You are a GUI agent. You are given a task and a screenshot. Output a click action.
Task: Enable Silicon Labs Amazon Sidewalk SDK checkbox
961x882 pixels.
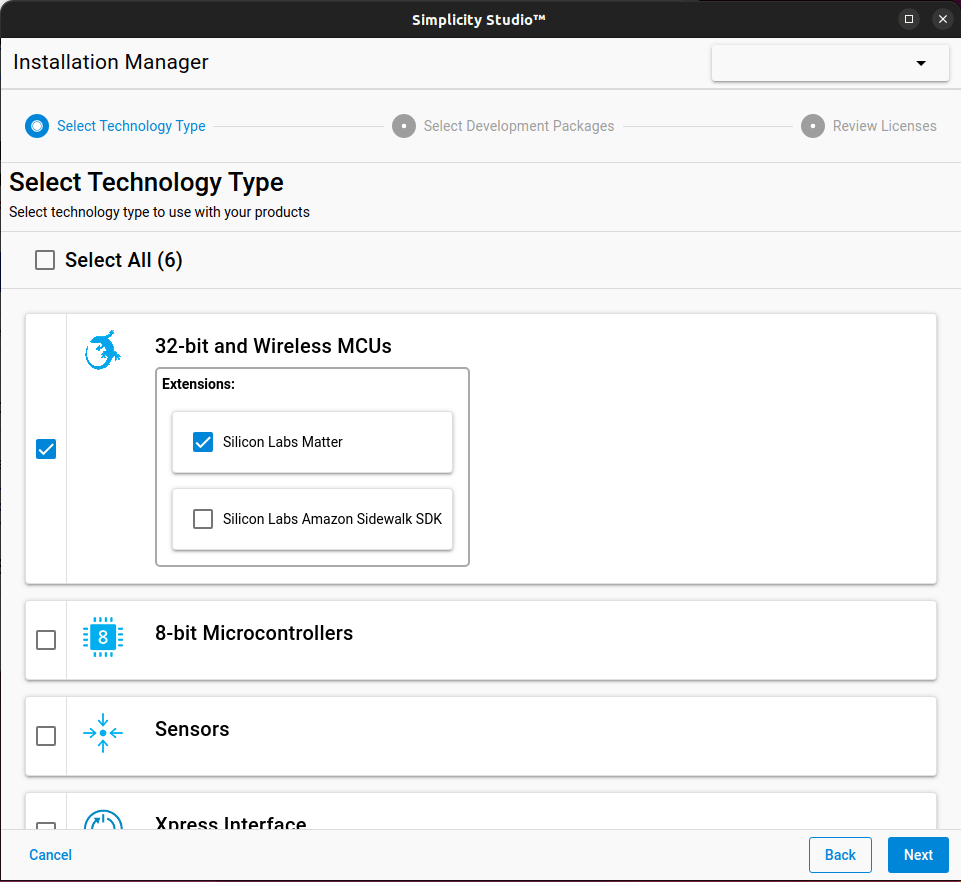(203, 519)
